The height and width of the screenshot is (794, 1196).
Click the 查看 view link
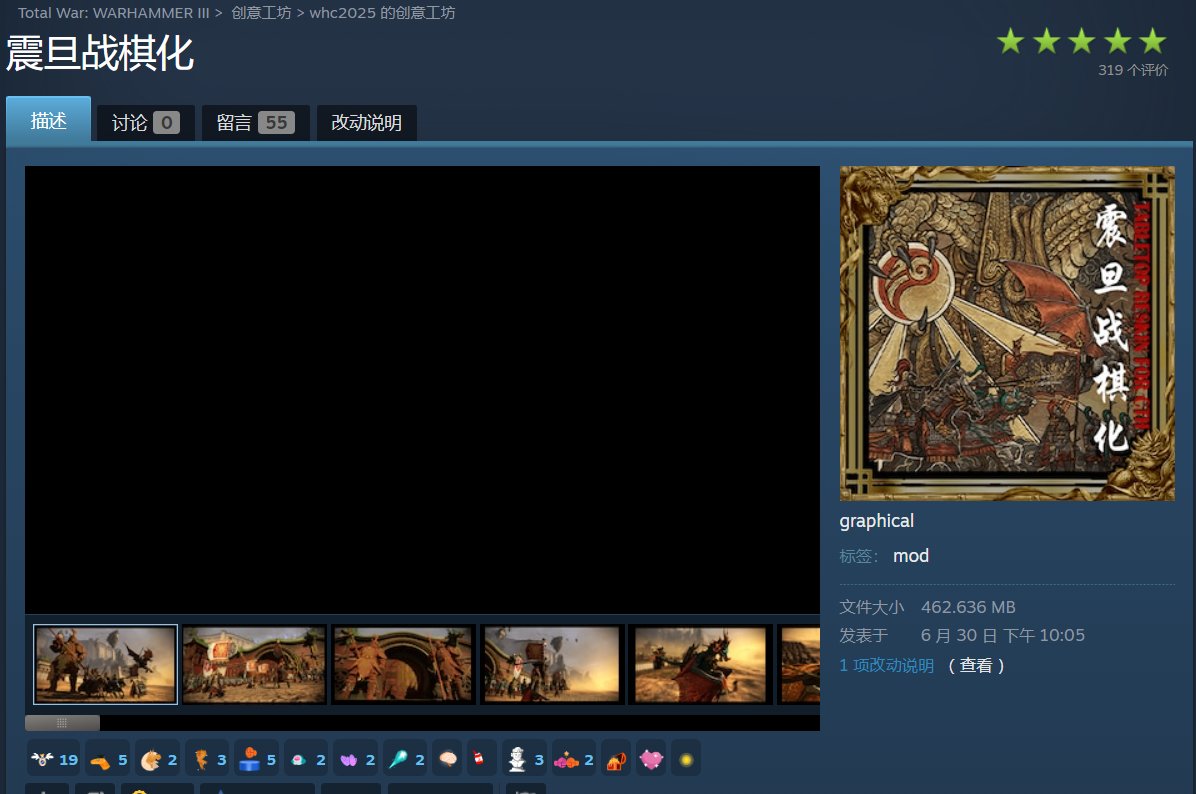tap(976, 665)
